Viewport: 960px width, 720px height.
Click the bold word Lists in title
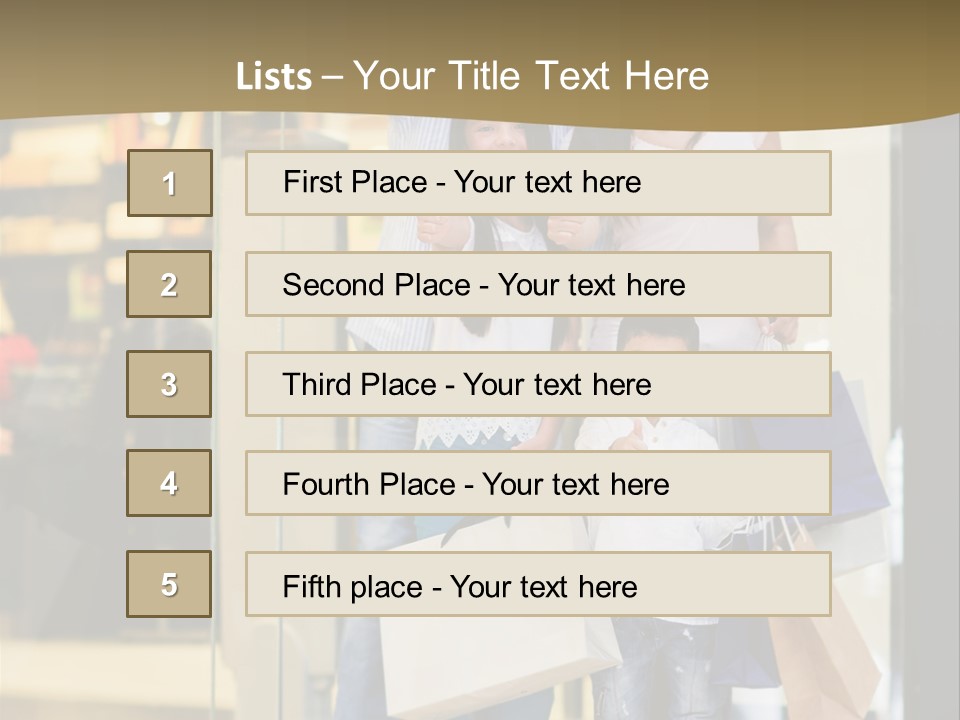click(x=274, y=77)
